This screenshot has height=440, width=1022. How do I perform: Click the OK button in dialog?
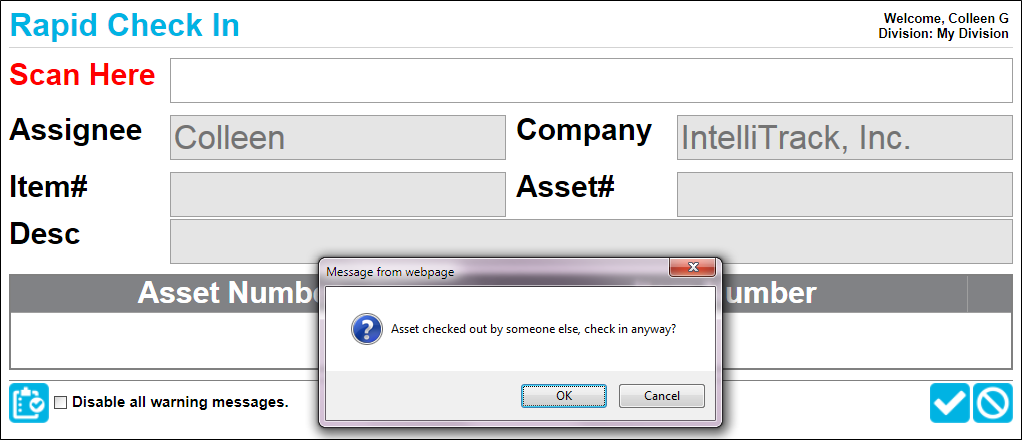pos(564,396)
